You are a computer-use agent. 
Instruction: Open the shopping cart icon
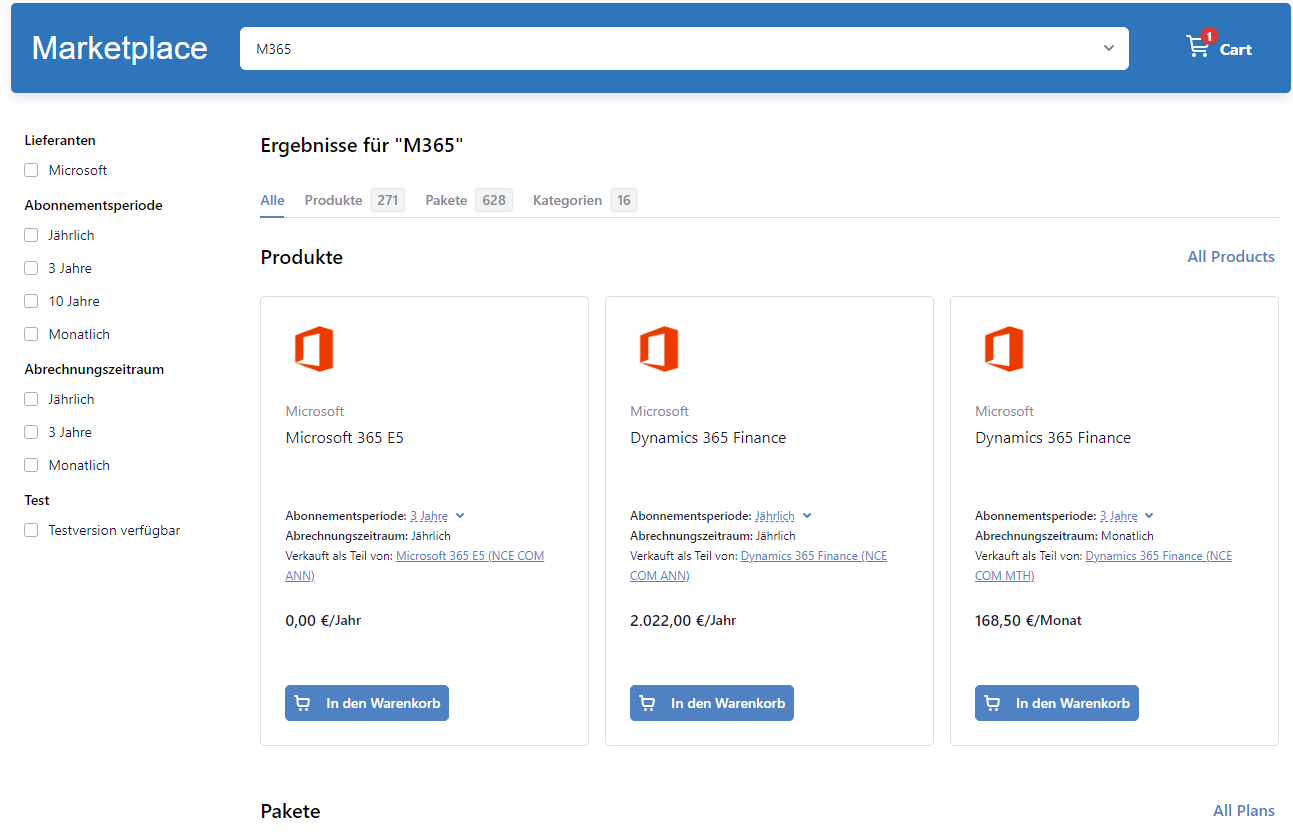1197,47
